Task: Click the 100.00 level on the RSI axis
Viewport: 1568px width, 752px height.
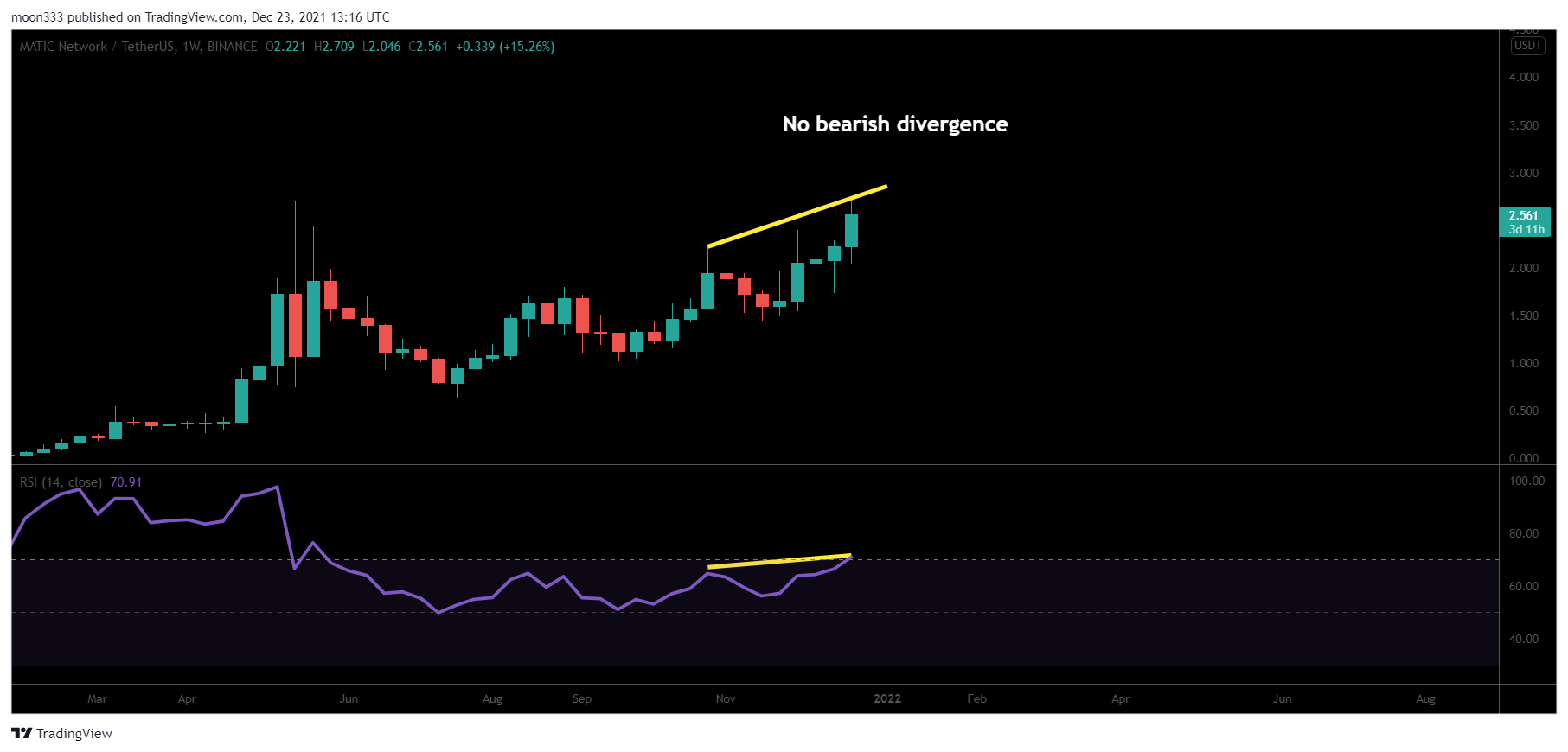Action: pyautogui.click(x=1526, y=481)
